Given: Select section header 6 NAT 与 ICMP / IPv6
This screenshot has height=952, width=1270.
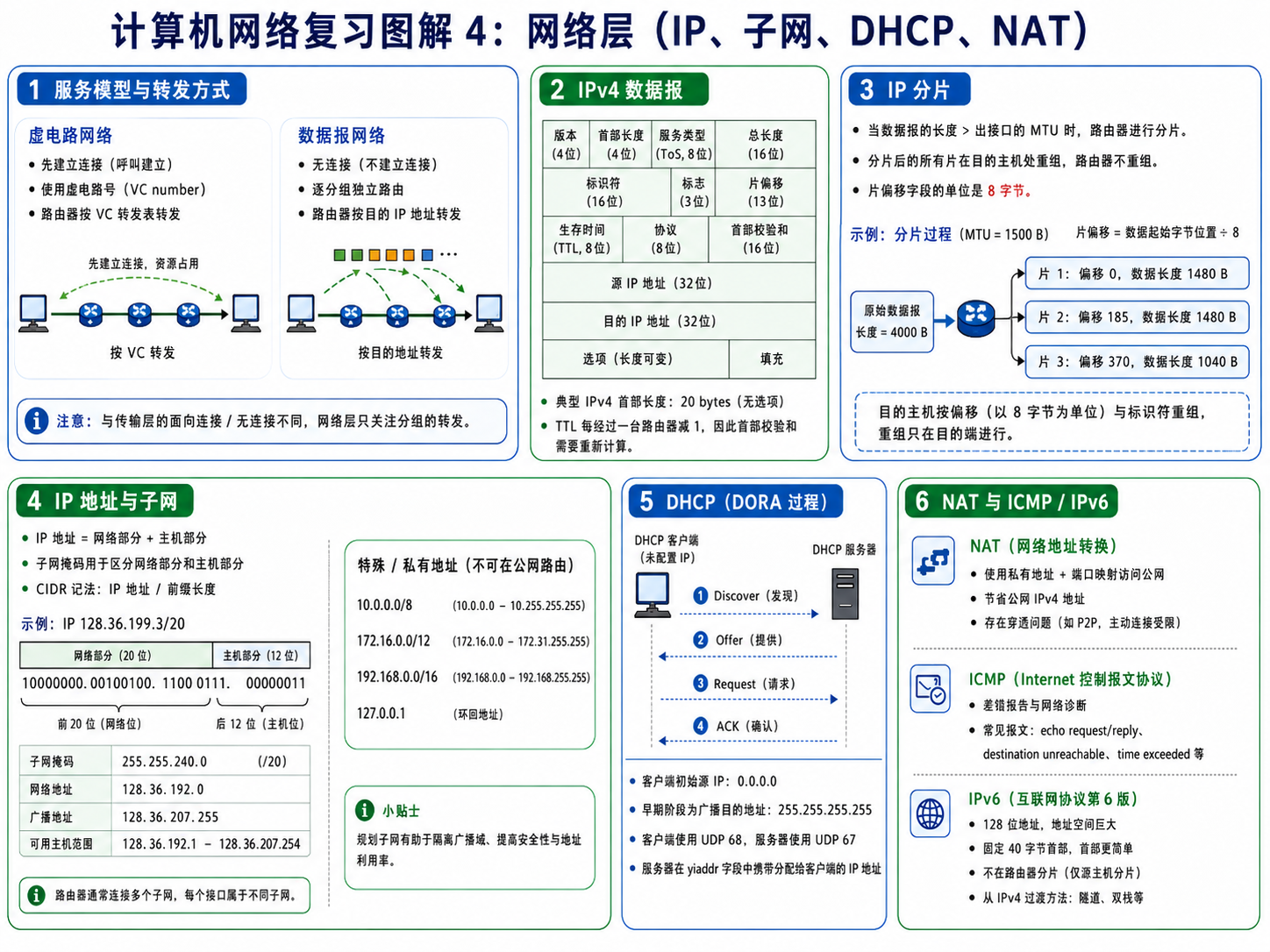Looking at the screenshot, I should (x=1011, y=501).
